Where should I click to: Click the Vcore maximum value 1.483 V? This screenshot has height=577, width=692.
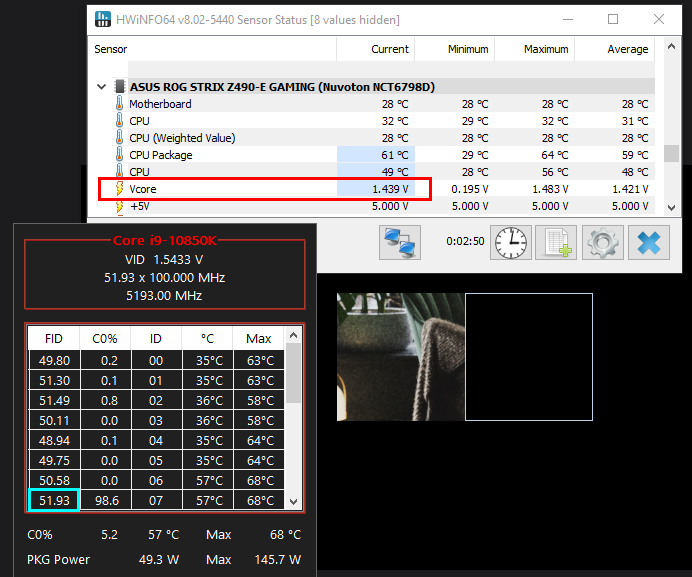[x=550, y=189]
